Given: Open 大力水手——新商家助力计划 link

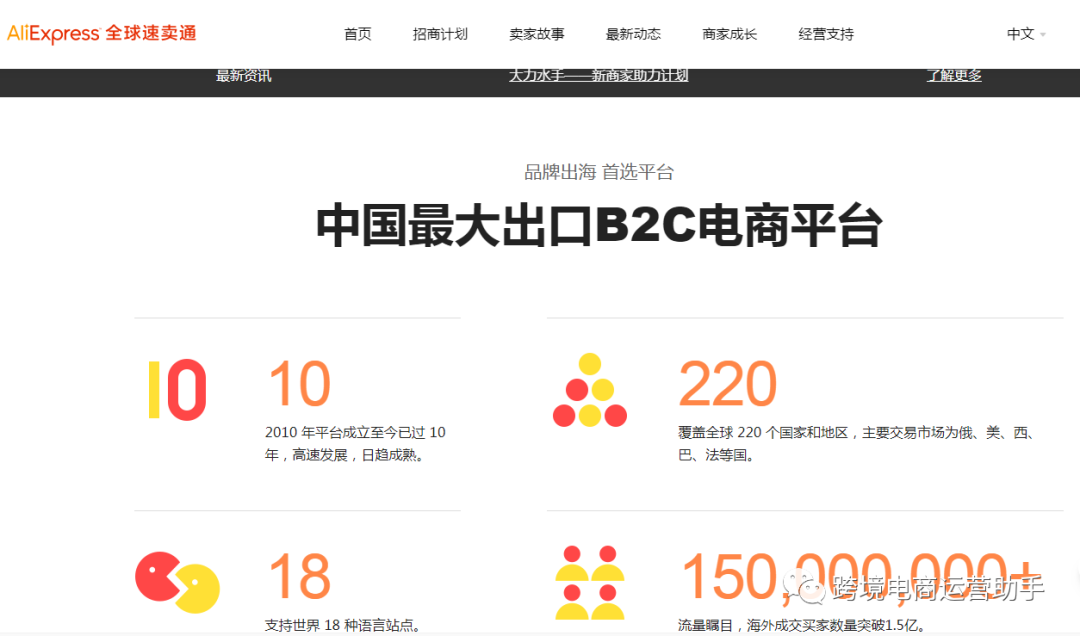Looking at the screenshot, I should pos(600,75).
